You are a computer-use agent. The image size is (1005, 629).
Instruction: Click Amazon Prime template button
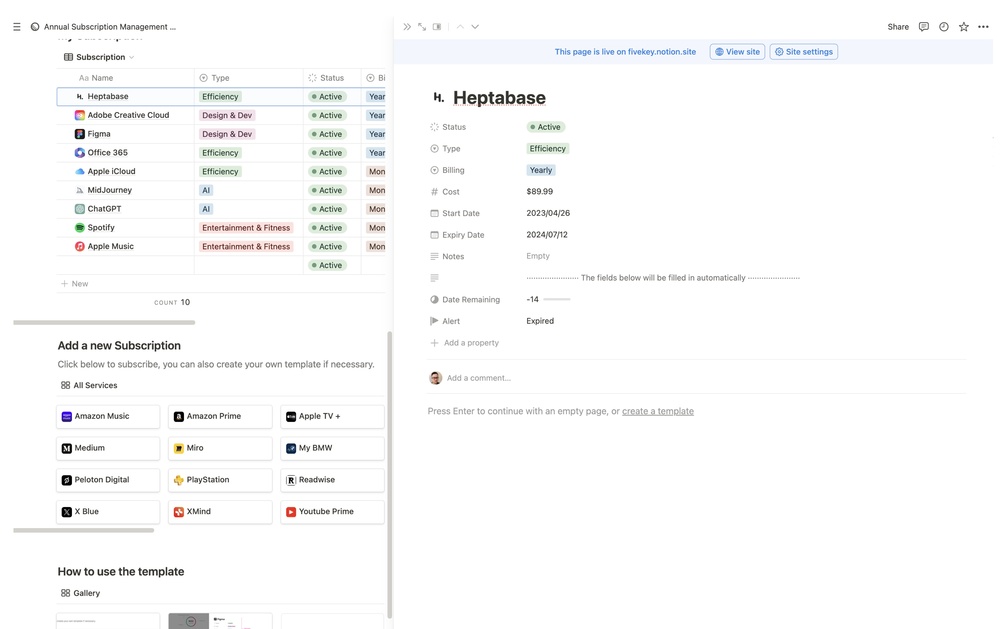(220, 416)
